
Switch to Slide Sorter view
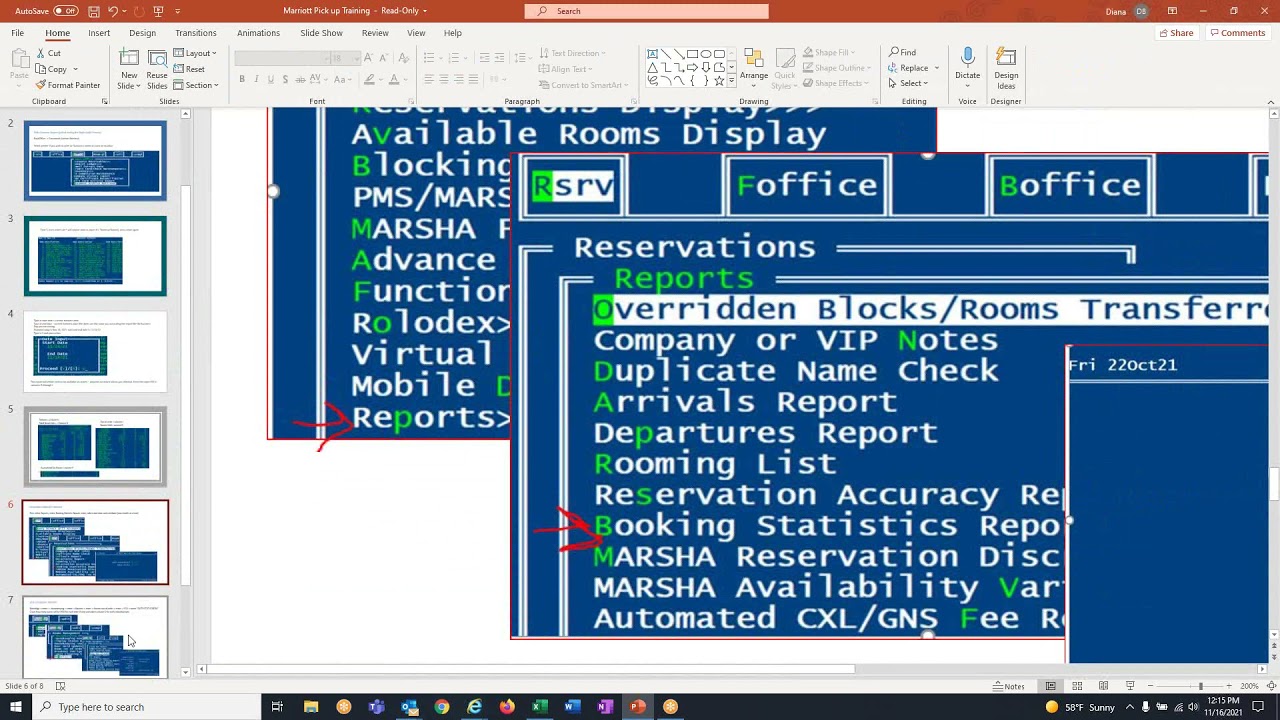click(1077, 686)
